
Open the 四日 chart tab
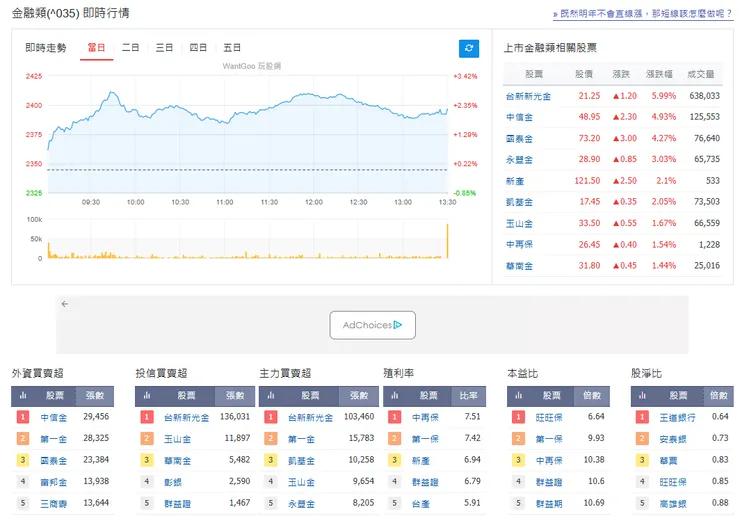[x=198, y=48]
